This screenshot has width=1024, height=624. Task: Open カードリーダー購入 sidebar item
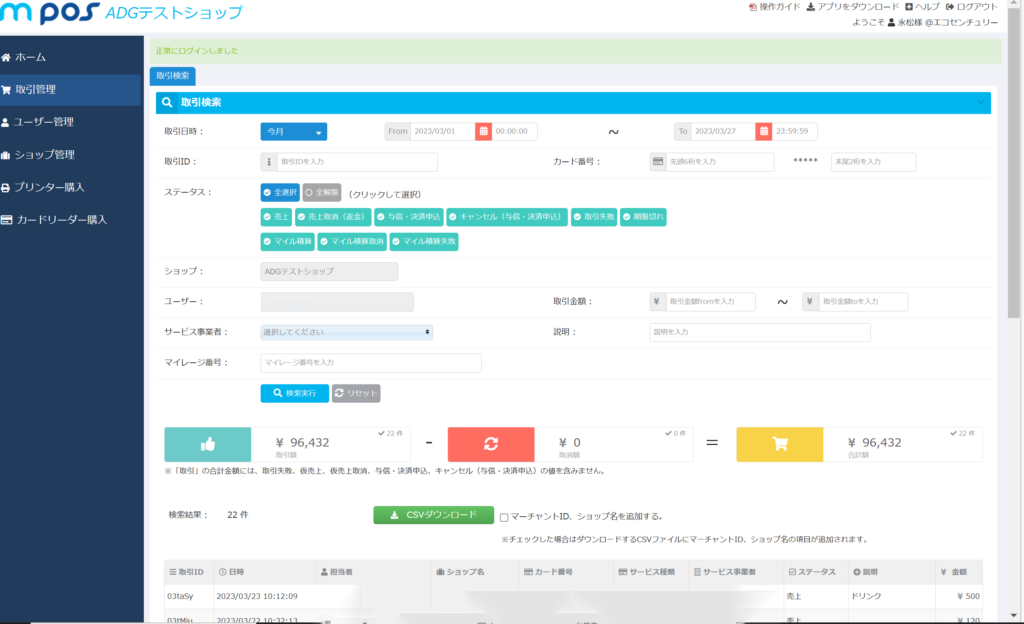(60, 219)
